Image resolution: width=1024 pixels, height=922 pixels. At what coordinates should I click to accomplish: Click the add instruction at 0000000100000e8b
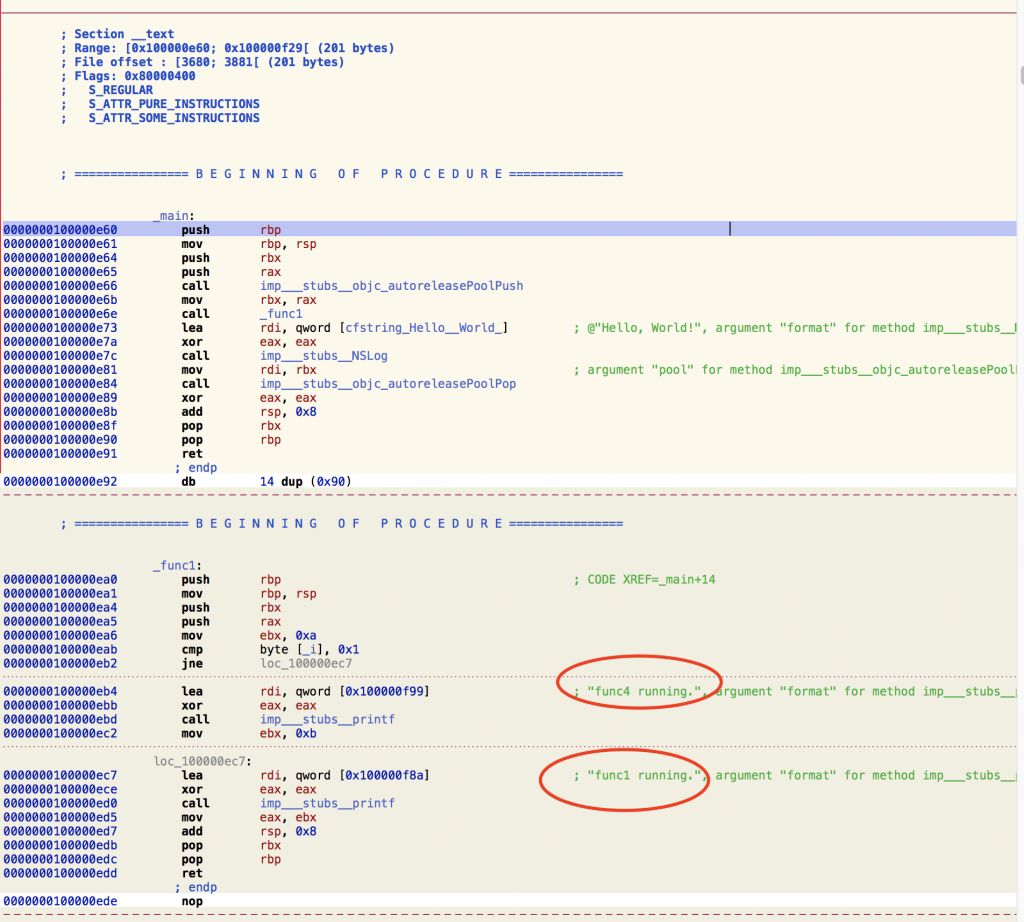[192, 411]
